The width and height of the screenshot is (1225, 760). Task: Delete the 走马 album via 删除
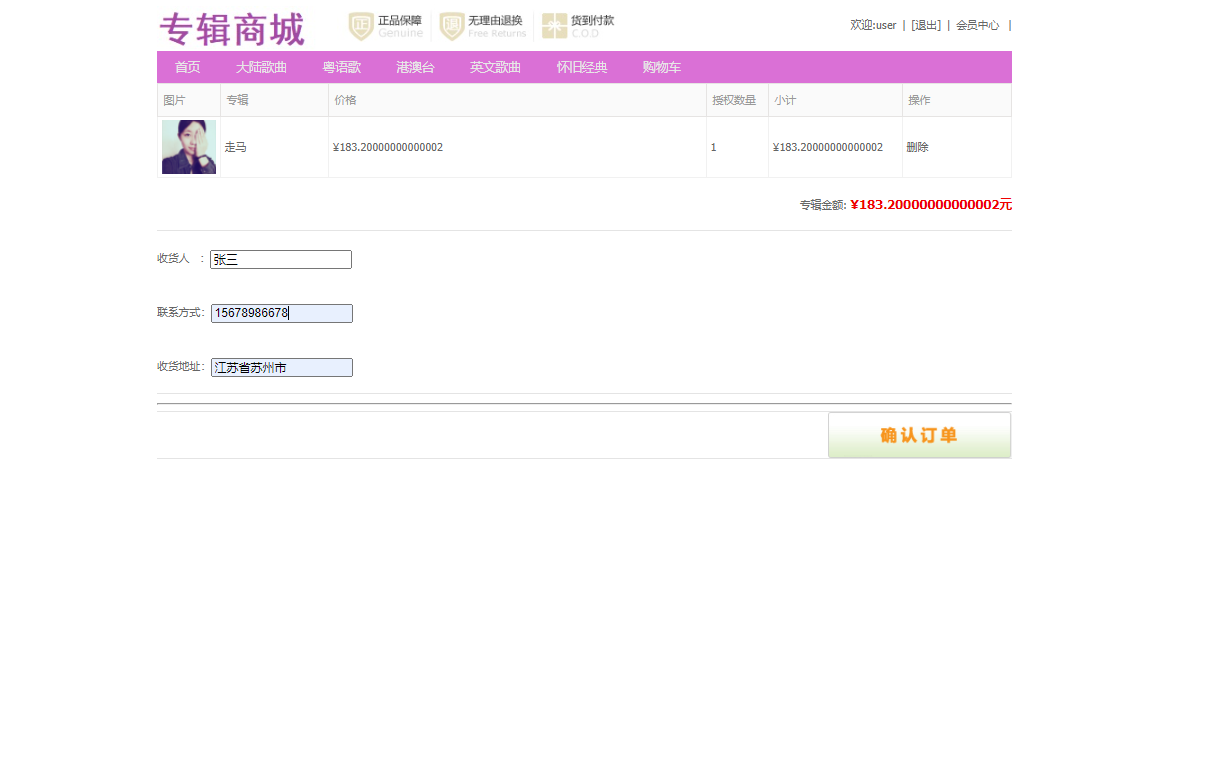917,147
